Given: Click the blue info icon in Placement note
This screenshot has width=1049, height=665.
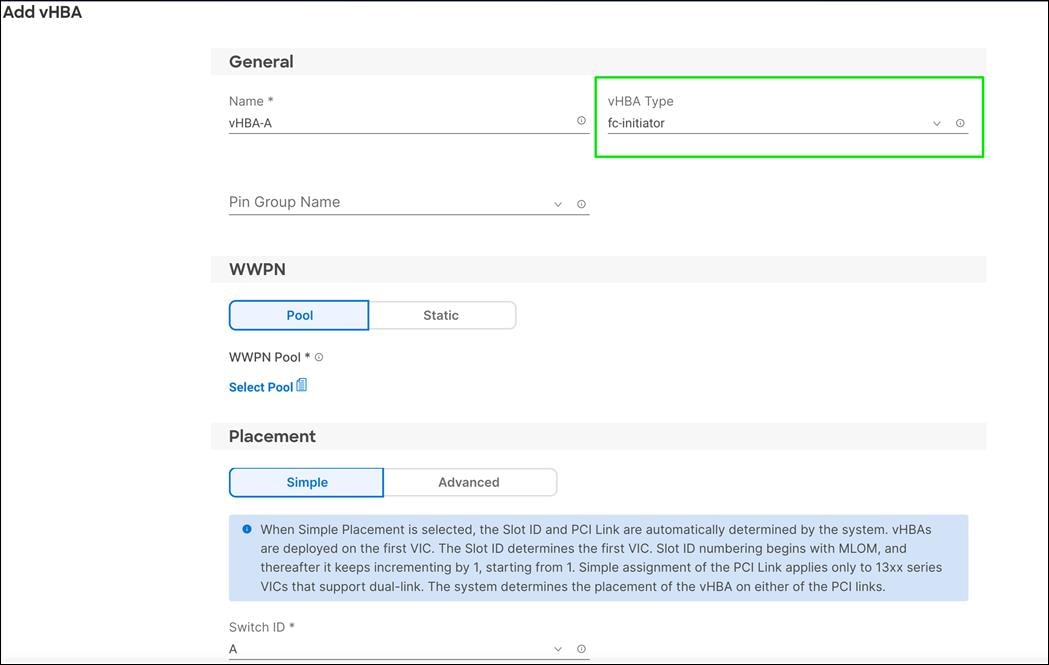Looking at the screenshot, I should [246, 529].
